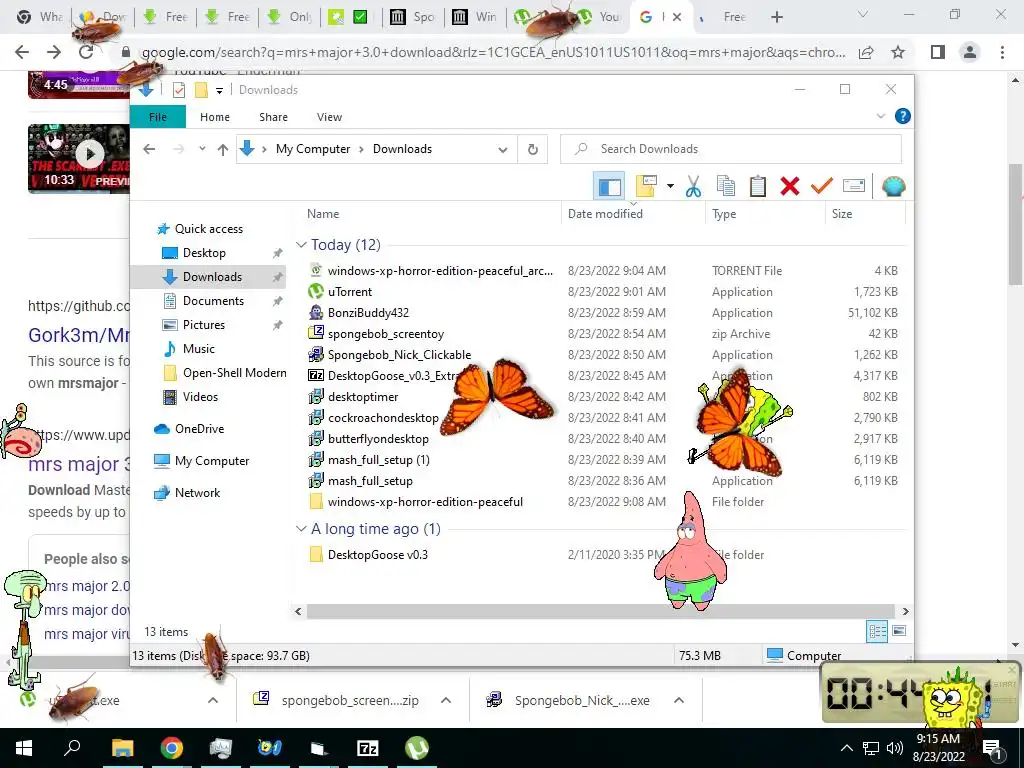This screenshot has width=1024, height=768.
Task: Click the file list horizontal scrollbar
Action: click(601, 611)
